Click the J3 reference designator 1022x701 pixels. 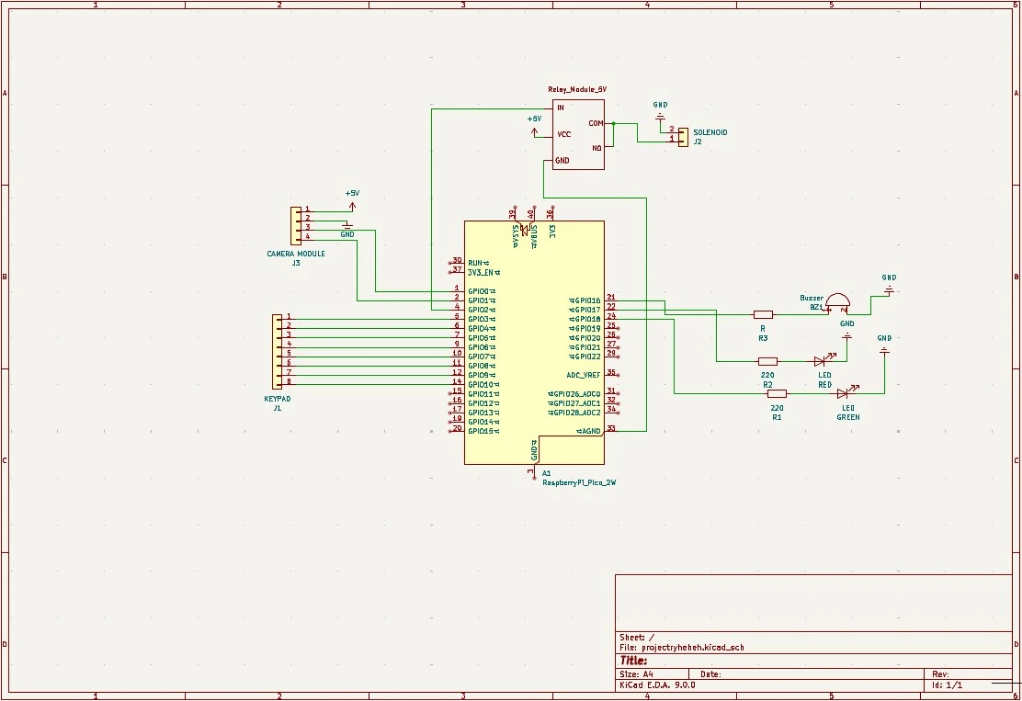[x=296, y=263]
